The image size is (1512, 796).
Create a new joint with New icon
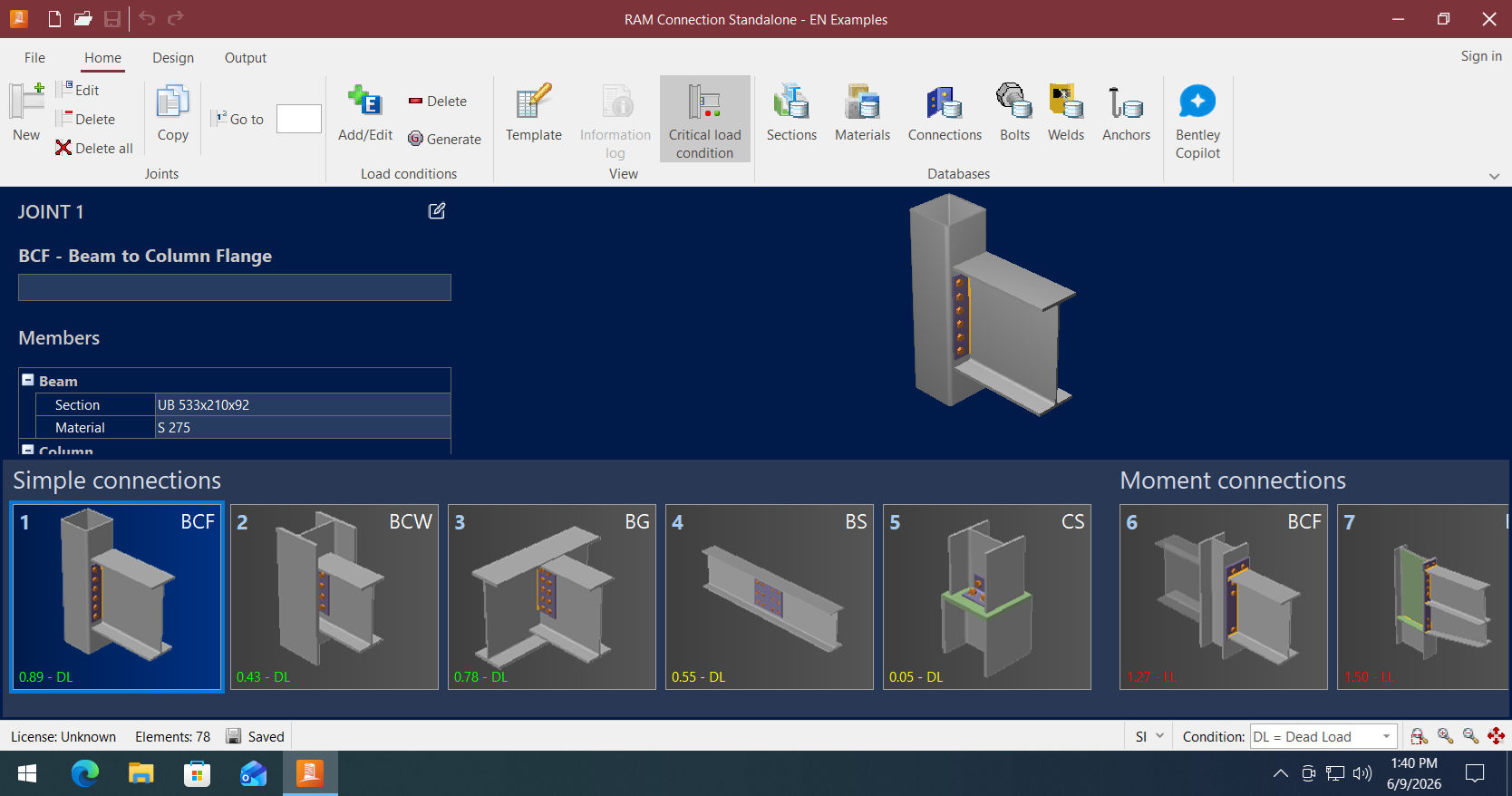point(26,112)
